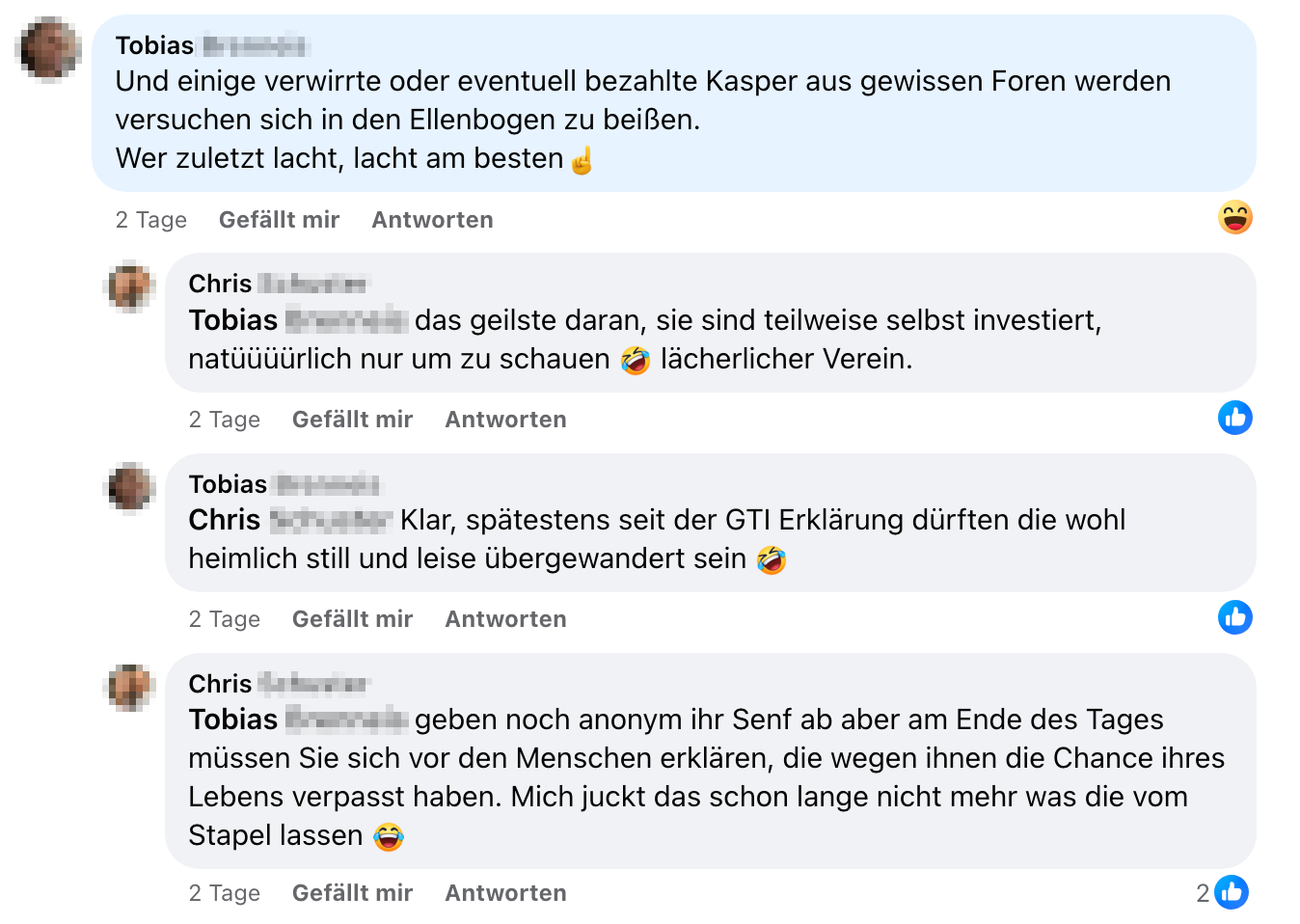
Task: Like Tobias's top comment via Gefällt mir
Action: tap(279, 220)
